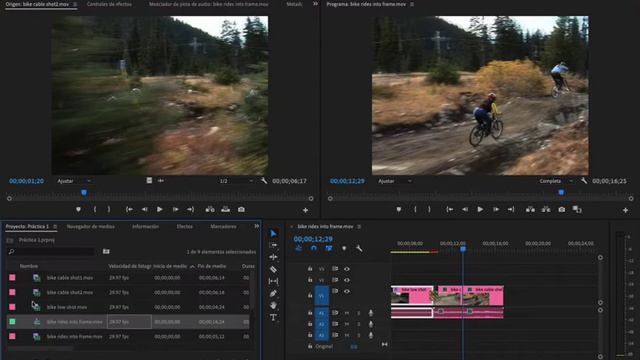Go to In point in Source monitor
This screenshot has height=360, width=640.
pos(129,209)
